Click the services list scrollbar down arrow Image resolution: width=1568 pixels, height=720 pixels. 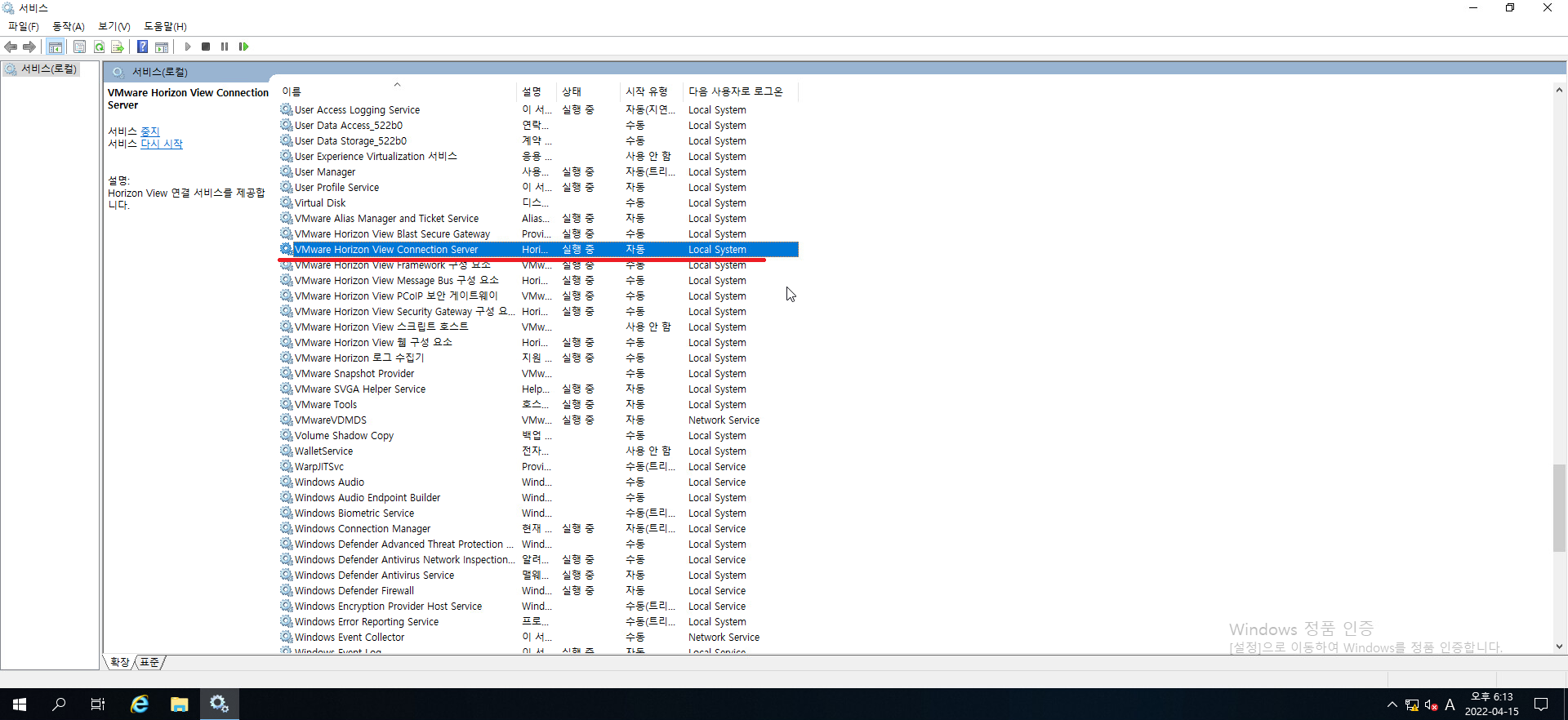(1559, 647)
